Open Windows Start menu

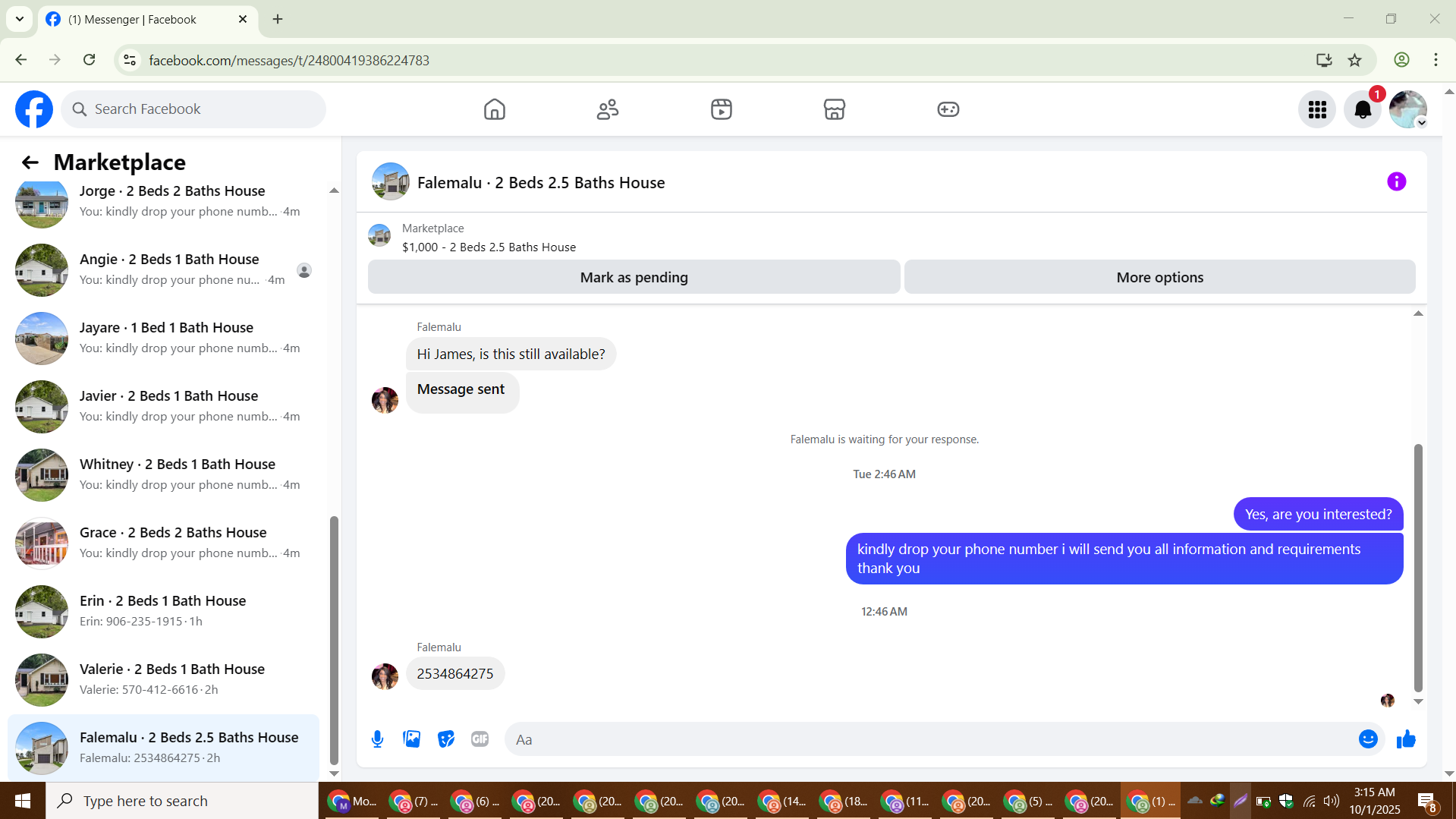point(23,801)
